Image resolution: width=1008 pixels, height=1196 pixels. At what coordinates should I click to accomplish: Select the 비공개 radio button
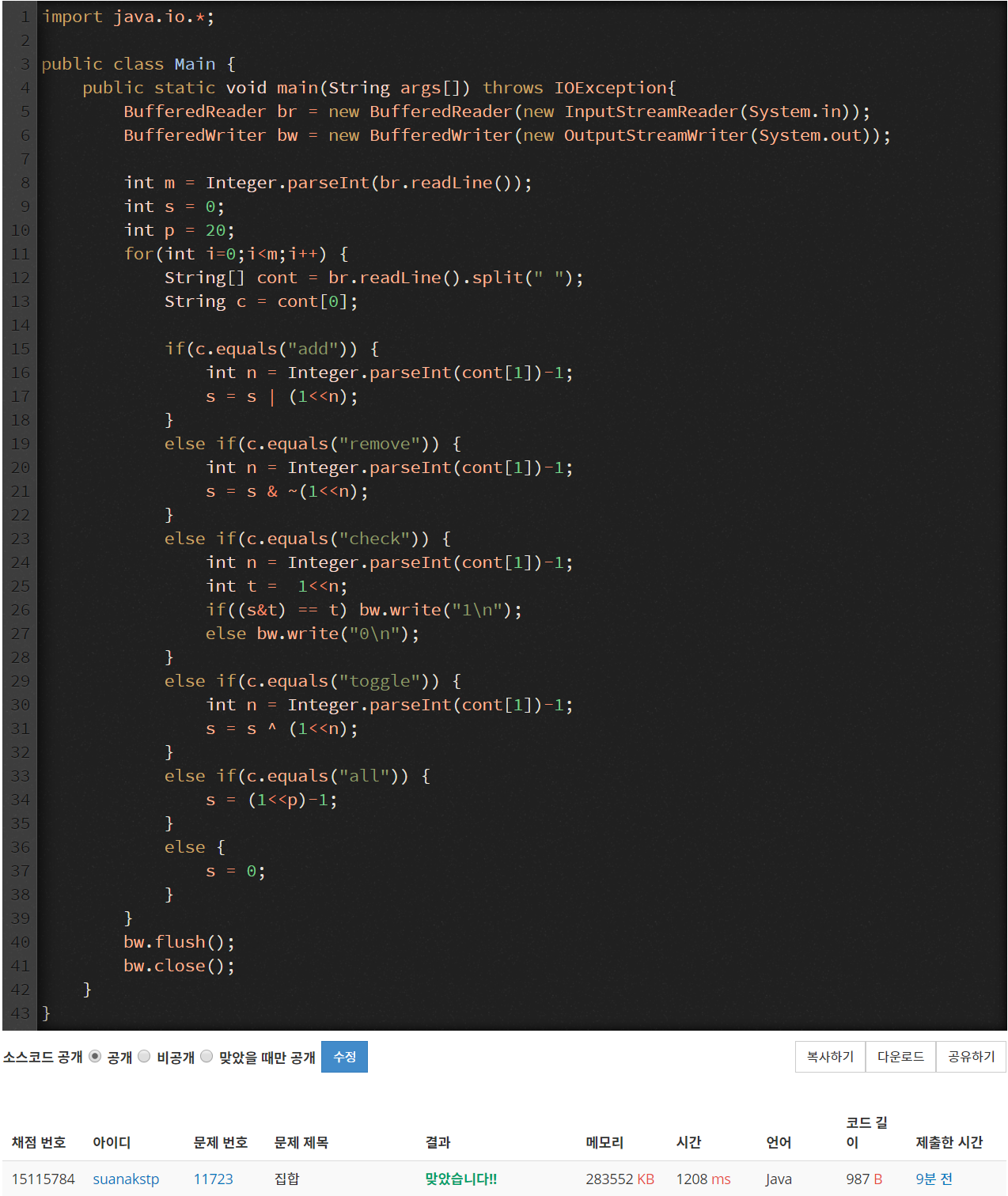click(144, 1056)
